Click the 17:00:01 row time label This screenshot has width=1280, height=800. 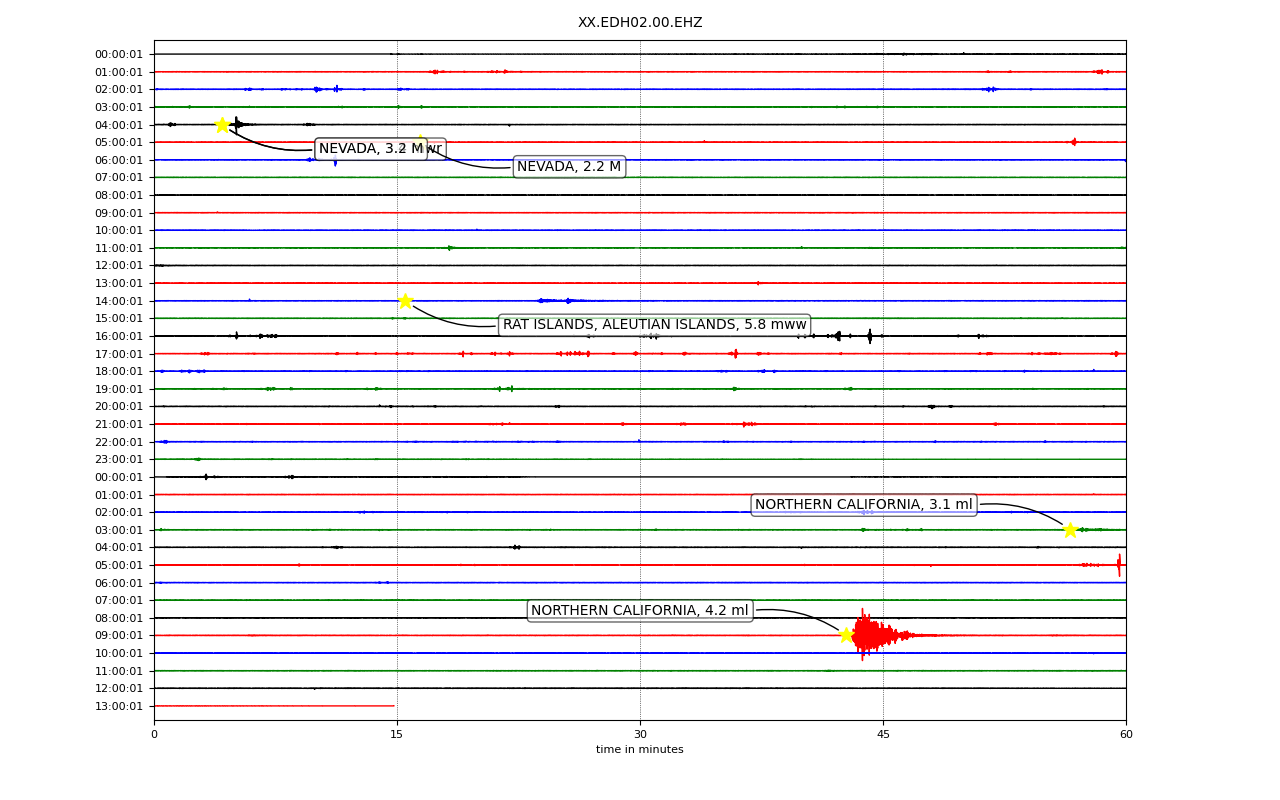pos(119,354)
